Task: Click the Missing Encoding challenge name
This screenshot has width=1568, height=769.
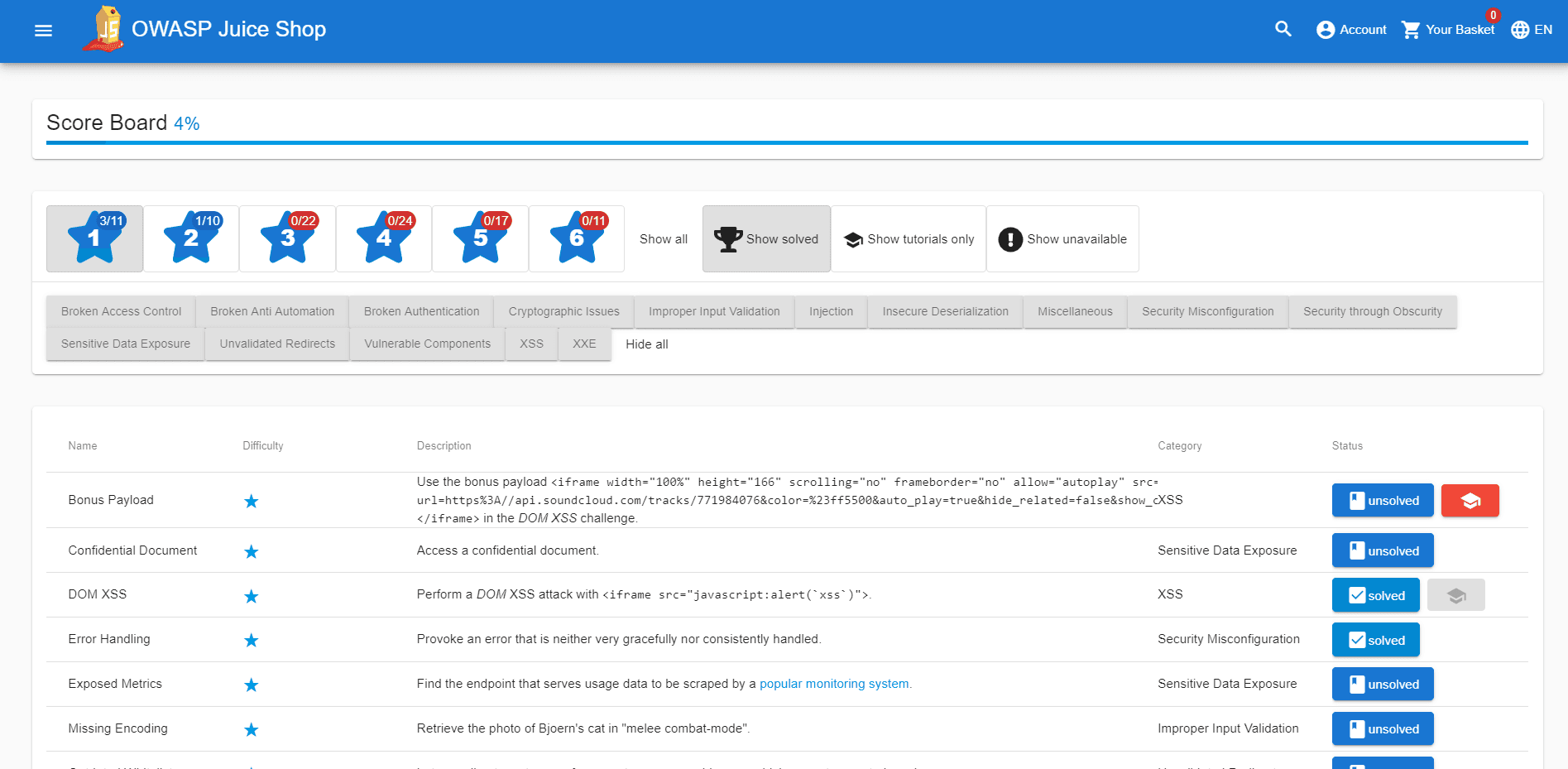Action: pos(117,729)
